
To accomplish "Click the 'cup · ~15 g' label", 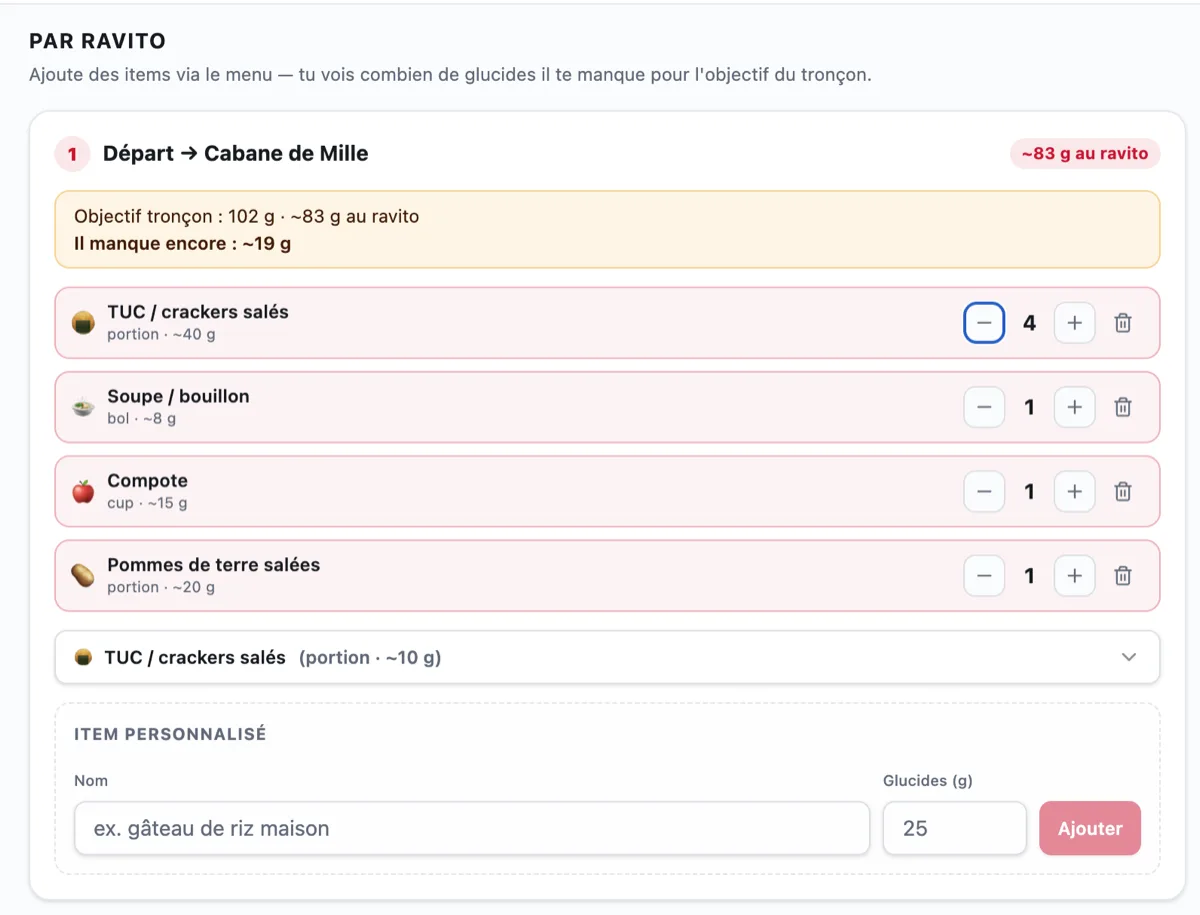I will click(147, 503).
